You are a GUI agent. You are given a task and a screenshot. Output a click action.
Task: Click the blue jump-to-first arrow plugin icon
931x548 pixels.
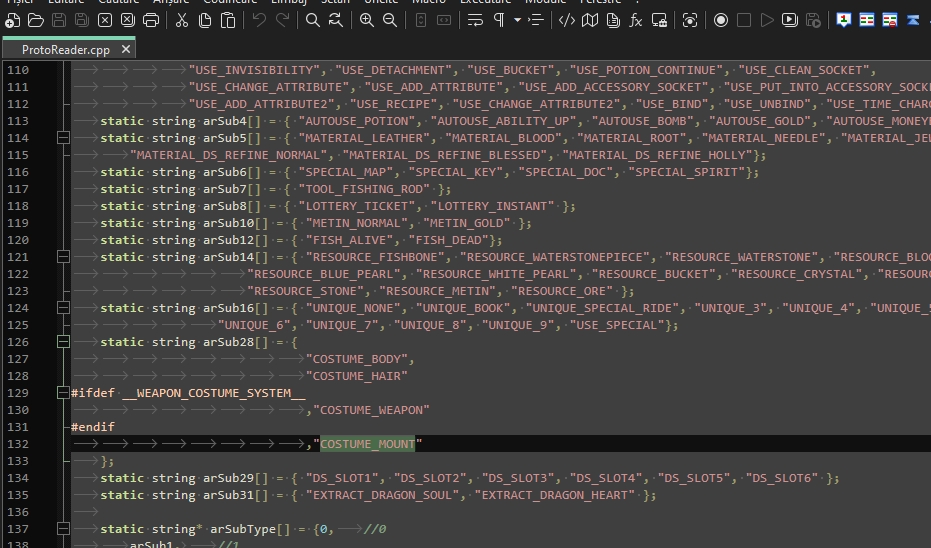pos(913,21)
